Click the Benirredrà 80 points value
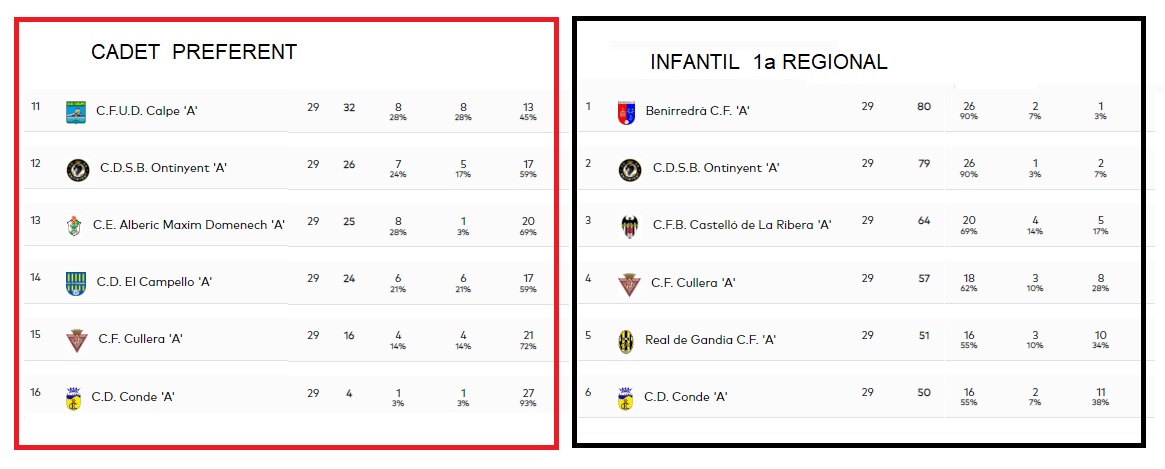Image resolution: width=1165 pixels, height=469 pixels. pyautogui.click(x=924, y=106)
